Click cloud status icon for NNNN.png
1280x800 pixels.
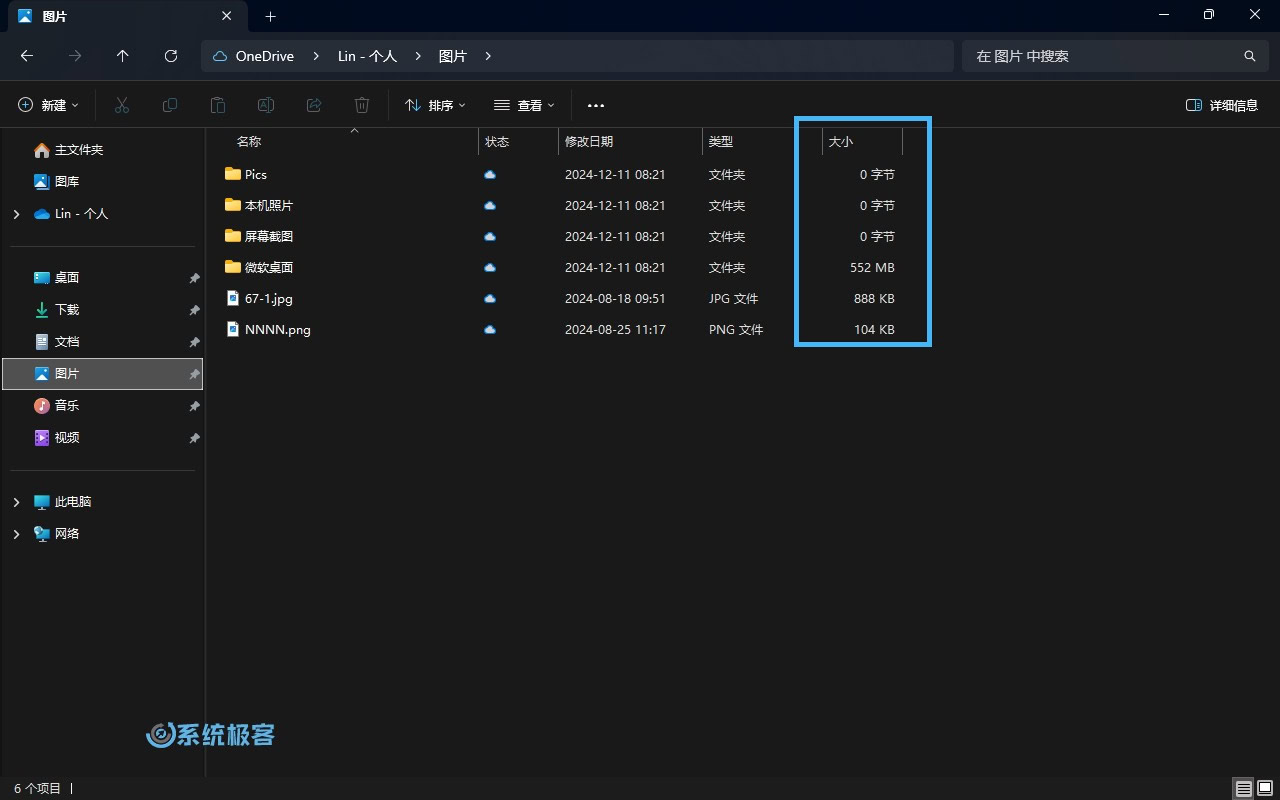click(x=490, y=329)
